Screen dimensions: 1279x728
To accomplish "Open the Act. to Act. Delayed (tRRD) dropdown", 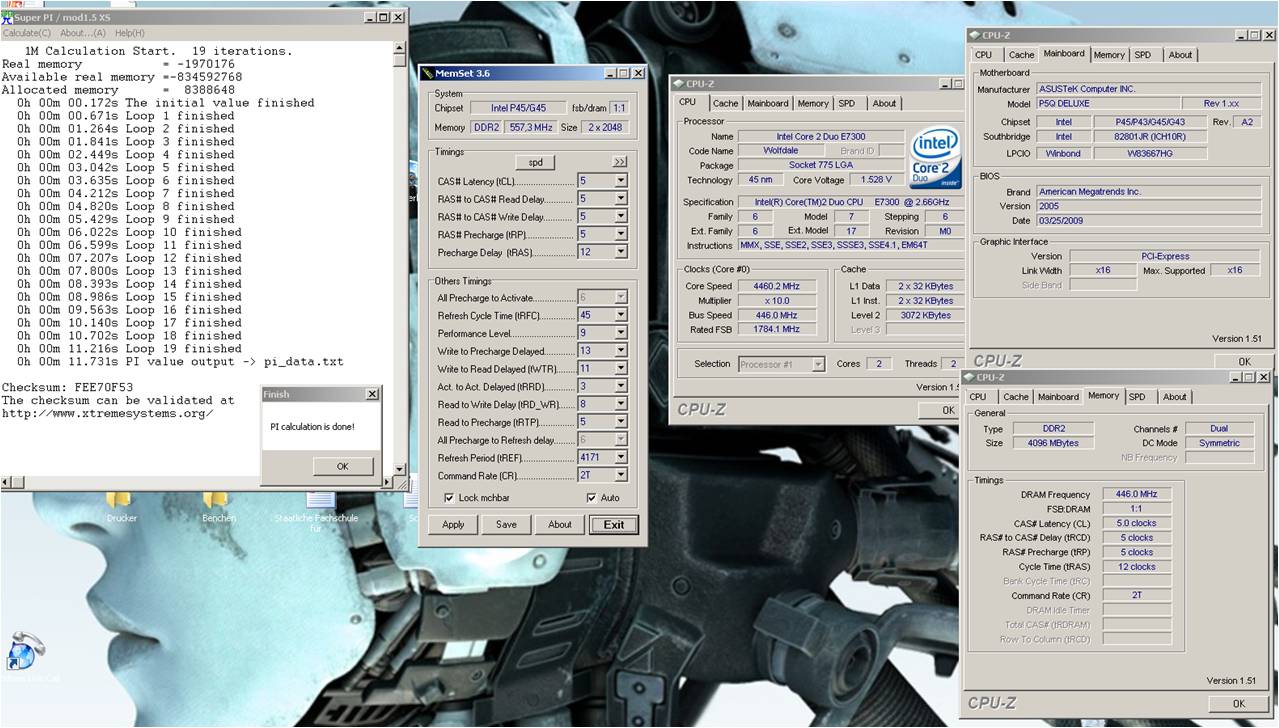I will (x=621, y=386).
